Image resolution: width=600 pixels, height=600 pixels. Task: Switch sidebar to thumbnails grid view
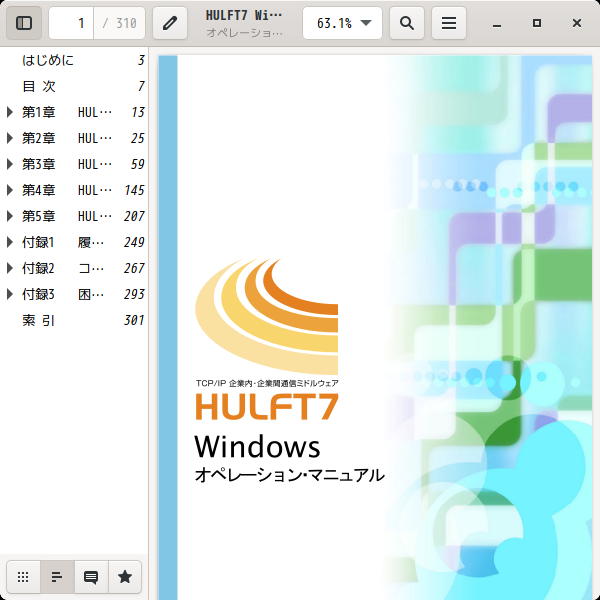pyautogui.click(x=23, y=577)
